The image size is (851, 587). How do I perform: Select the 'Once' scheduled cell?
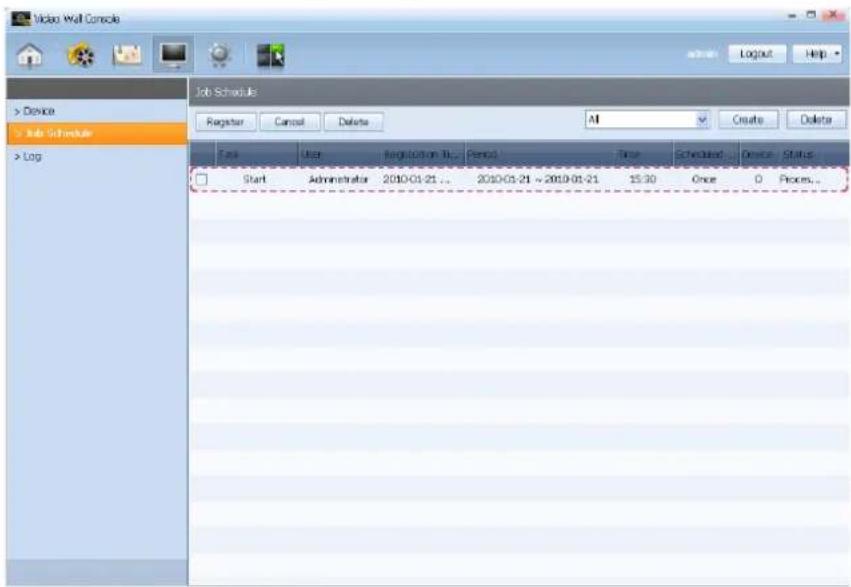(x=704, y=179)
